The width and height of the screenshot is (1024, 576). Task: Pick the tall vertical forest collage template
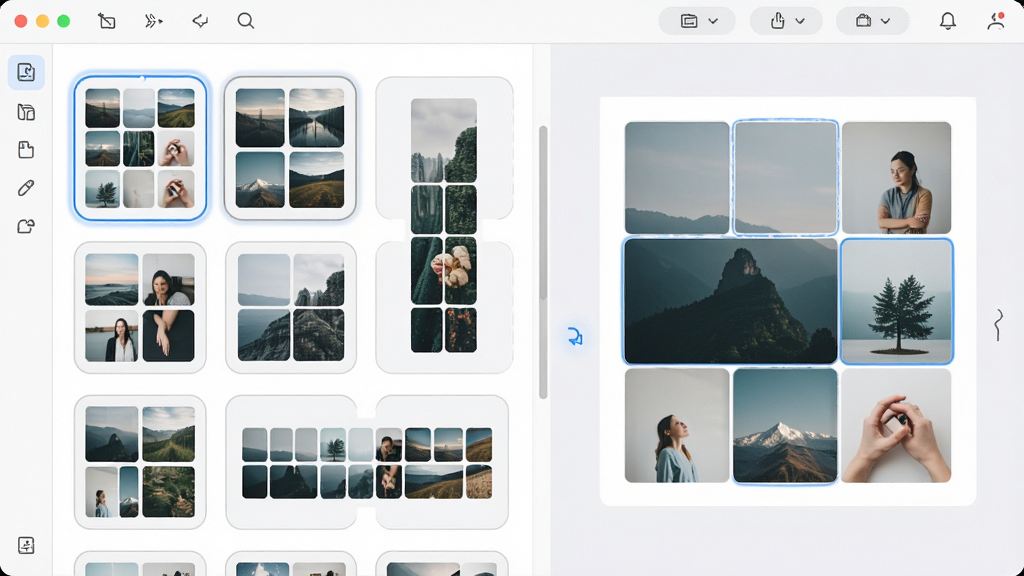point(444,225)
